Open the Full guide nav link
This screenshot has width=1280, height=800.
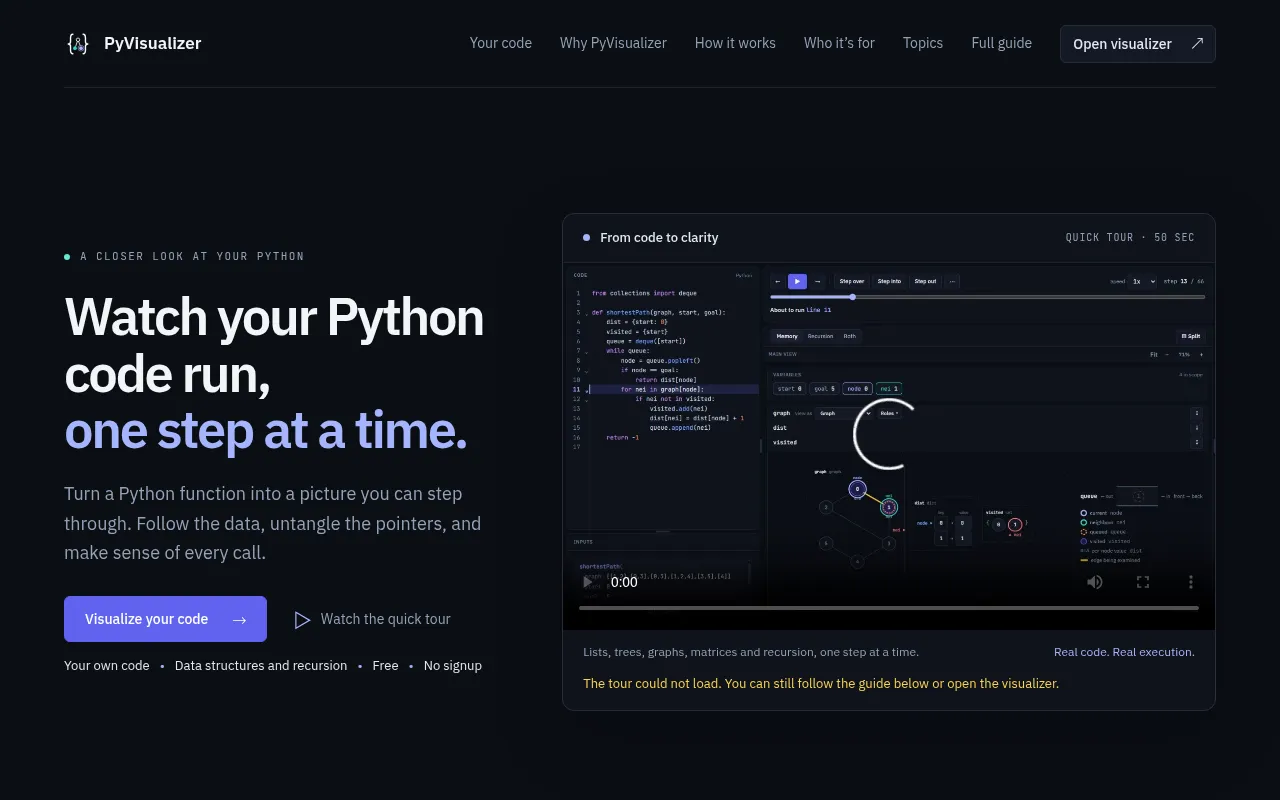1001,44
